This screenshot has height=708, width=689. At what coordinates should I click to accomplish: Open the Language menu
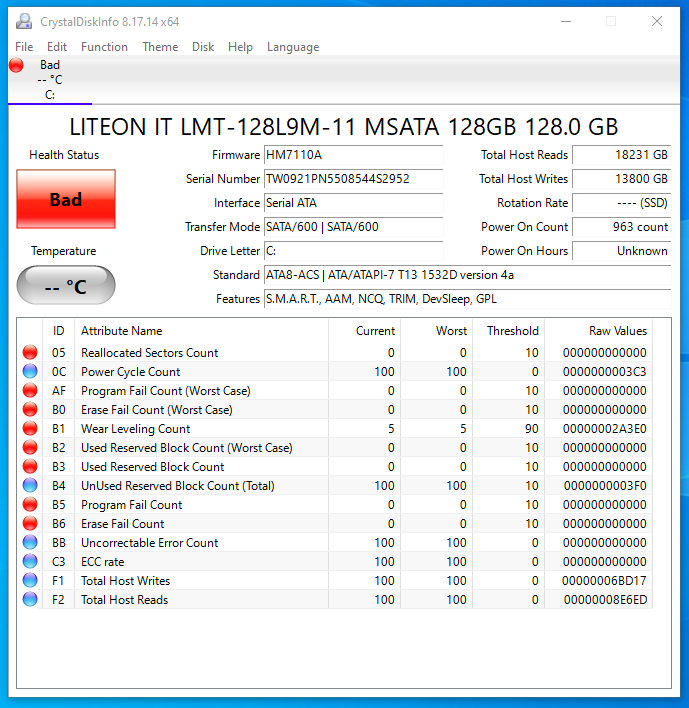tap(293, 47)
